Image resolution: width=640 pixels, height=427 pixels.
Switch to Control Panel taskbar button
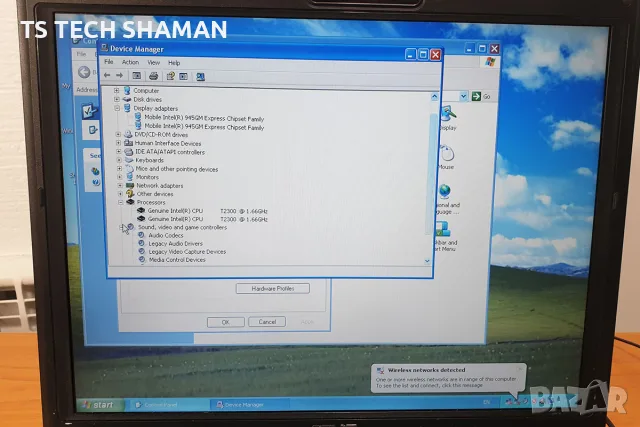pos(167,405)
